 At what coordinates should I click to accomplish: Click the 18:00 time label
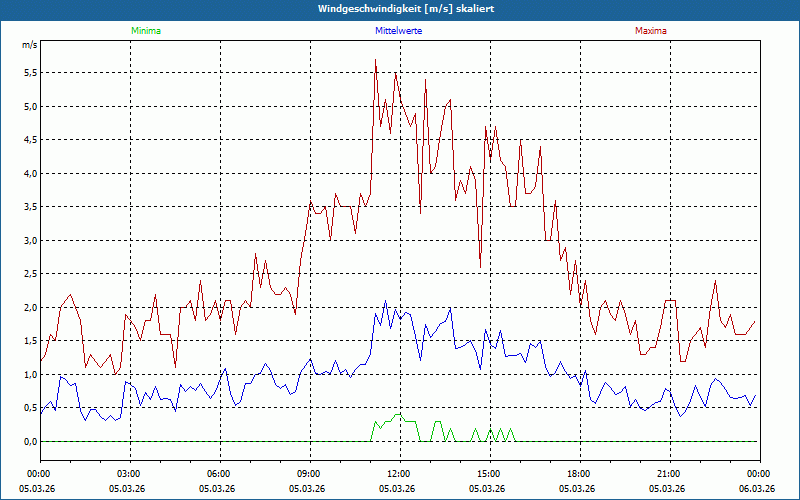click(x=580, y=474)
